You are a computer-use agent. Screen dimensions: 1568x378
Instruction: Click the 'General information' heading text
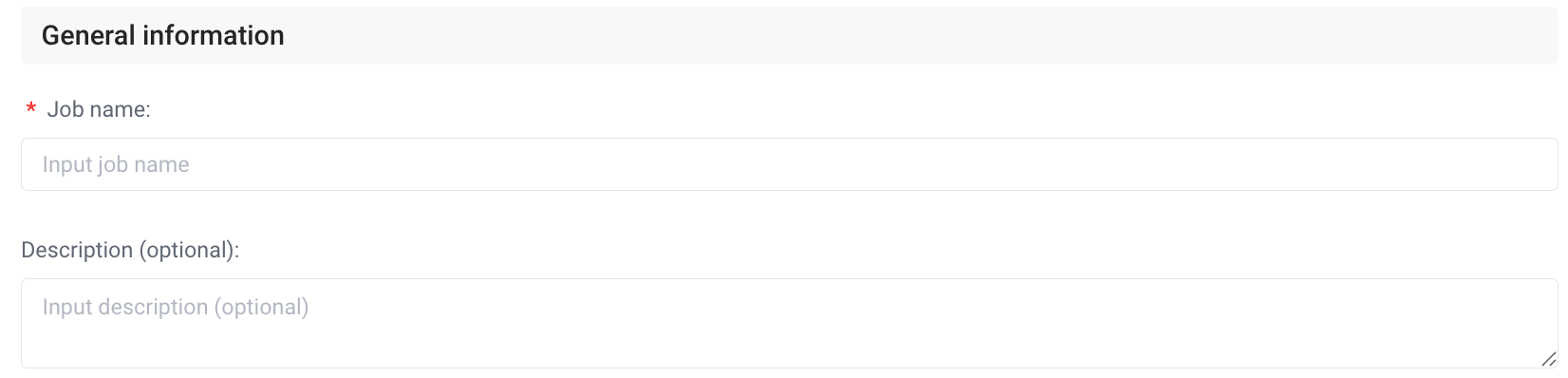[163, 35]
